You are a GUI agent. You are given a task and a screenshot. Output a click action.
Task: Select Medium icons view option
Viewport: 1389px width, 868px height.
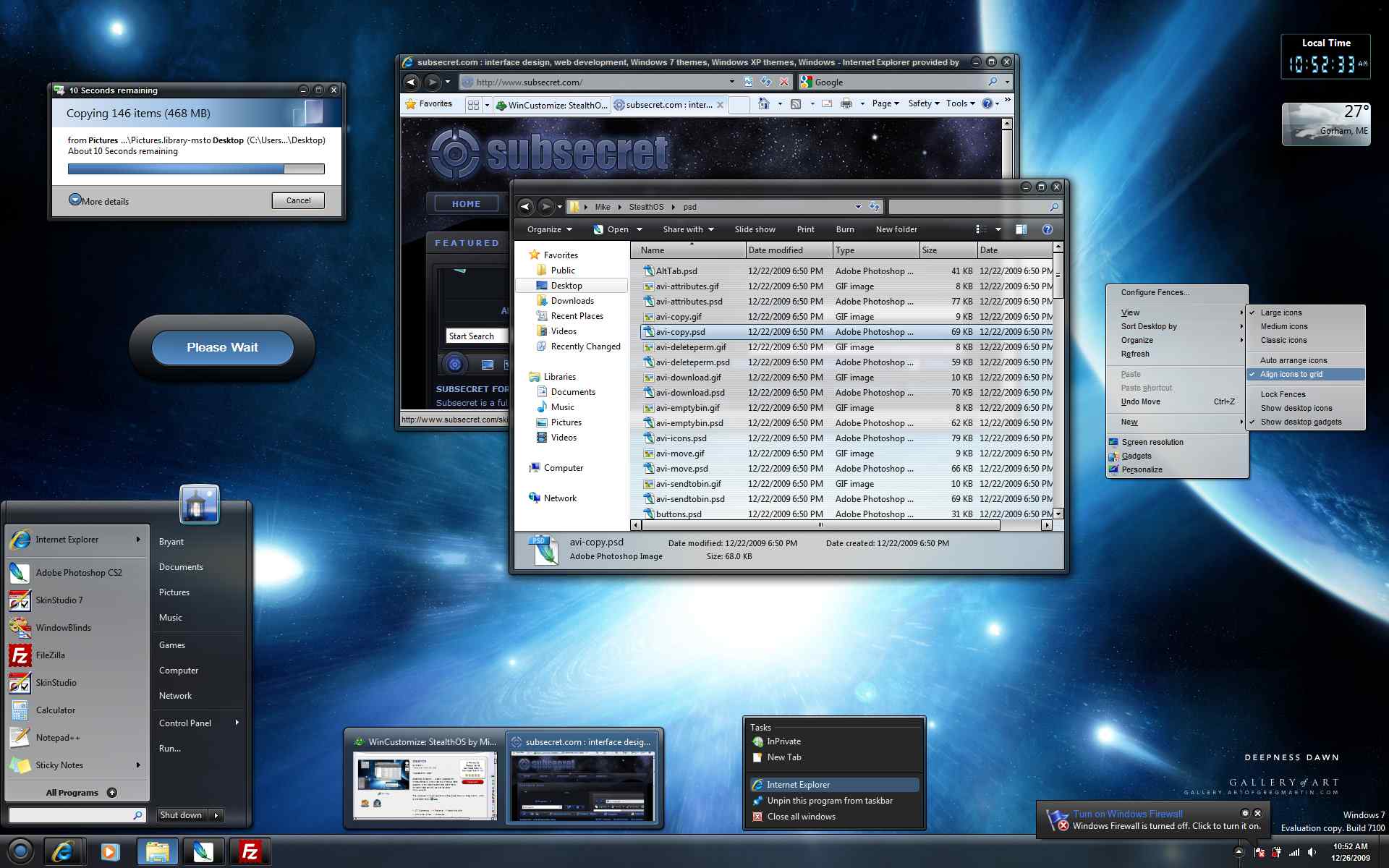[1305, 326]
